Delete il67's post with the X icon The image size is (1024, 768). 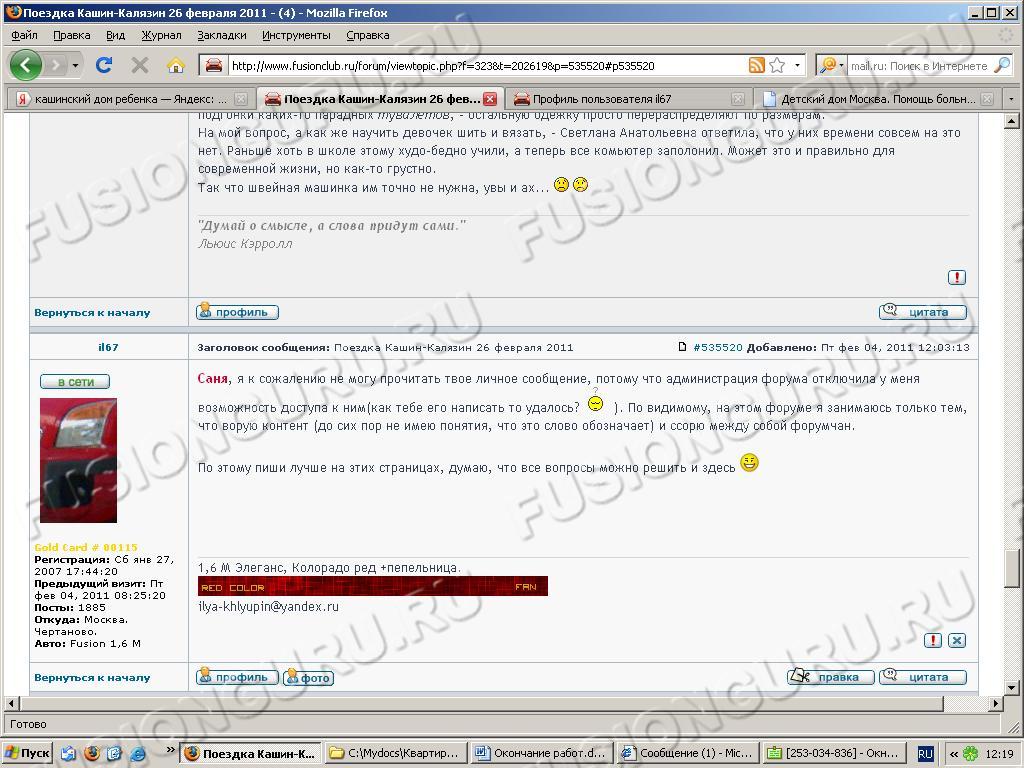coord(957,641)
